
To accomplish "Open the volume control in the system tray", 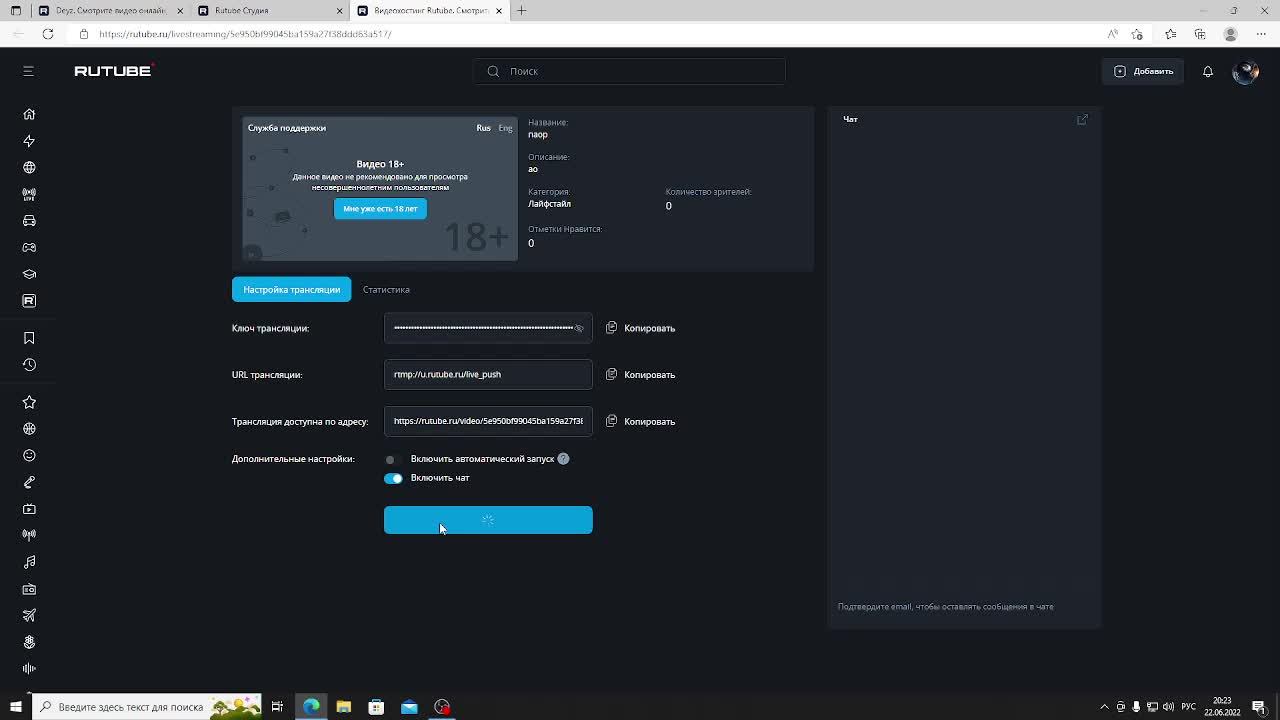I will (1168, 707).
